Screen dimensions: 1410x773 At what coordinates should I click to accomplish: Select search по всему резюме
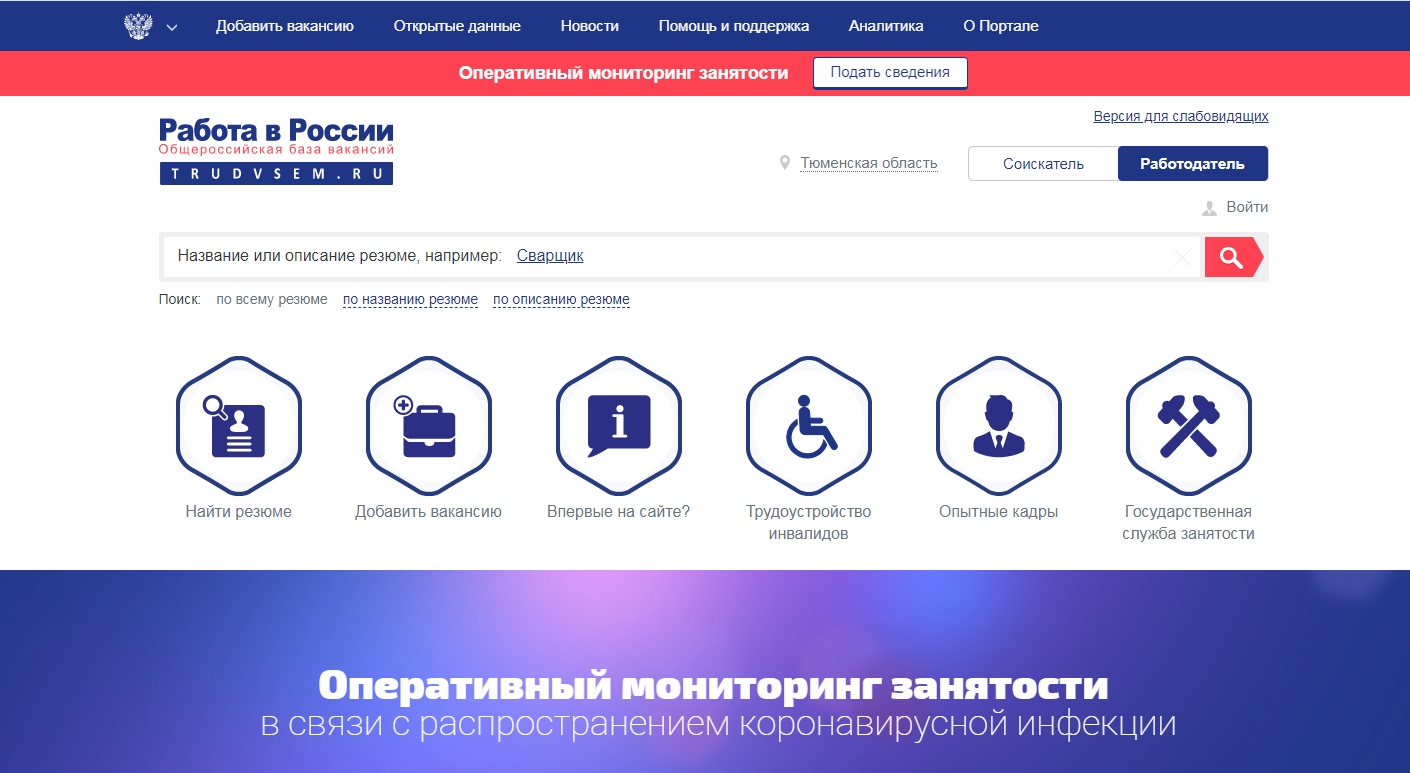272,299
